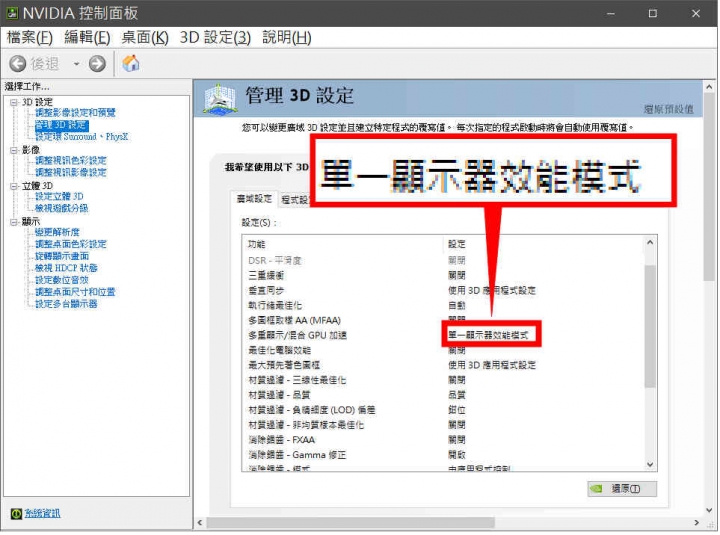Image resolution: width=720 pixels, height=535 pixels.
Task: Switch to the 程式設定 tab
Action: tap(295, 200)
